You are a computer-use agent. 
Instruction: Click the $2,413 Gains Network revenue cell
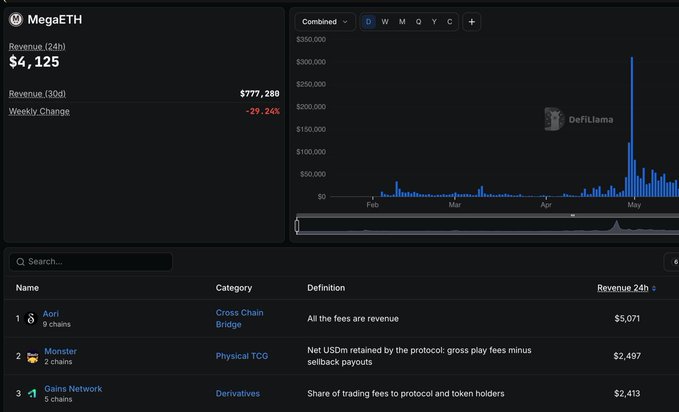627,393
